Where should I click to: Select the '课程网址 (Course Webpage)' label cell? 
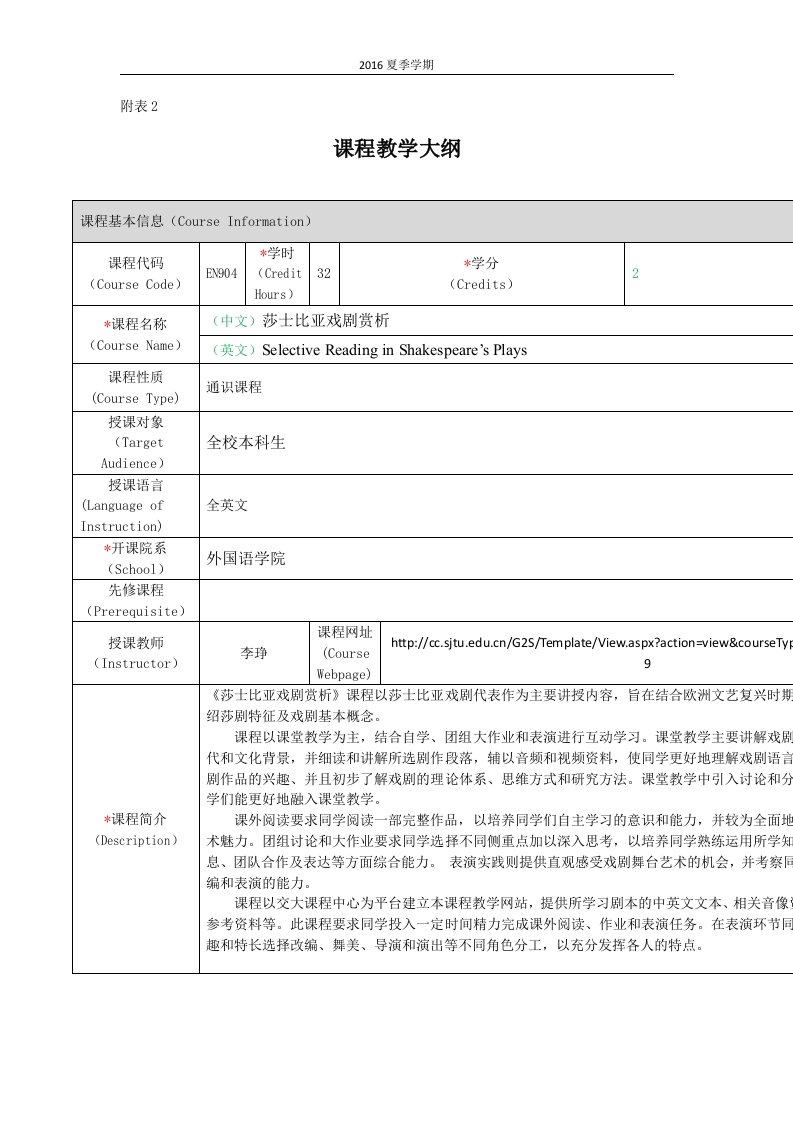pyautogui.click(x=344, y=653)
